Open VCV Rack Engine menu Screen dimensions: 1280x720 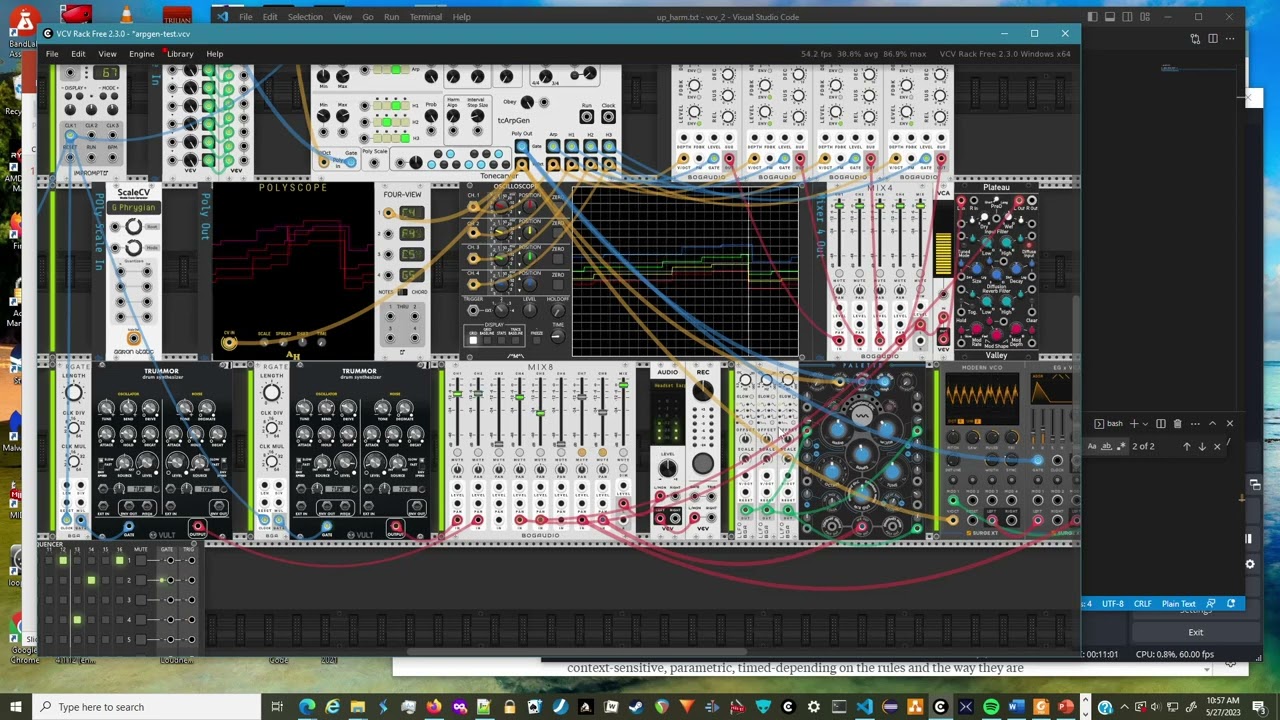tap(141, 54)
